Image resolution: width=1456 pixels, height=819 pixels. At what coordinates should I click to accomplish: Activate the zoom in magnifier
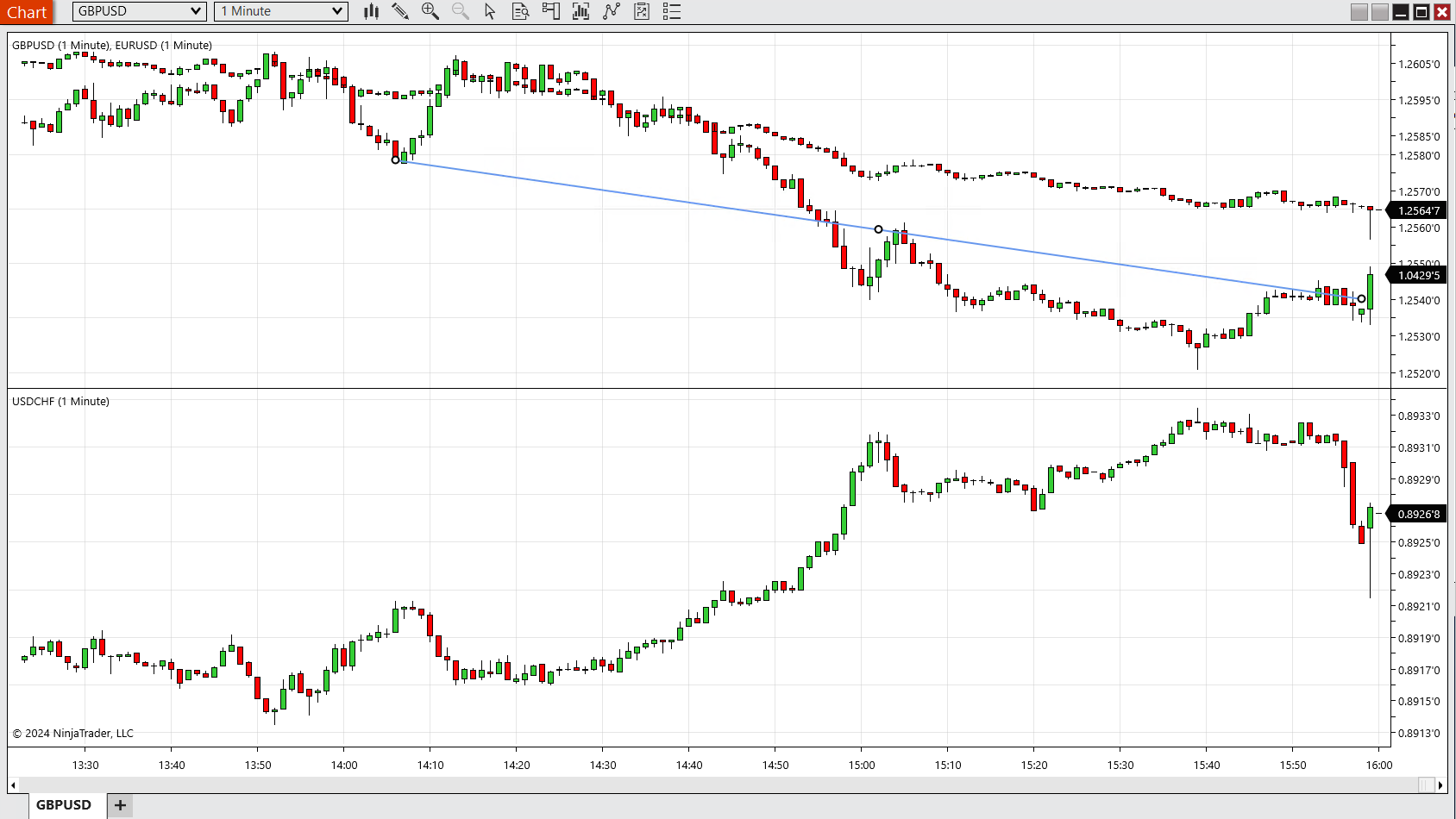[430, 11]
